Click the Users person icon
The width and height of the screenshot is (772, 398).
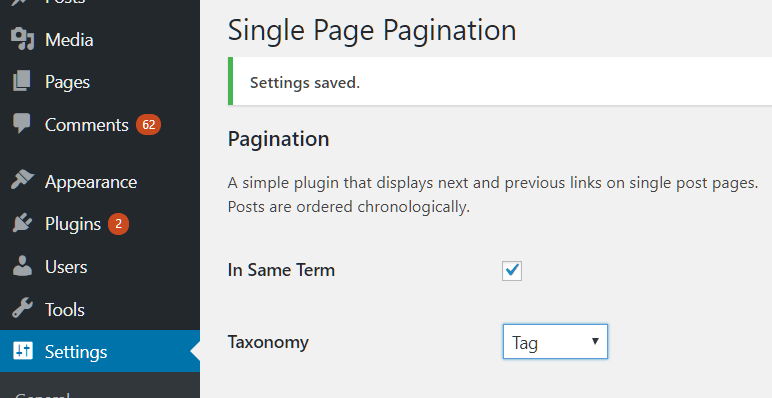click(x=22, y=266)
